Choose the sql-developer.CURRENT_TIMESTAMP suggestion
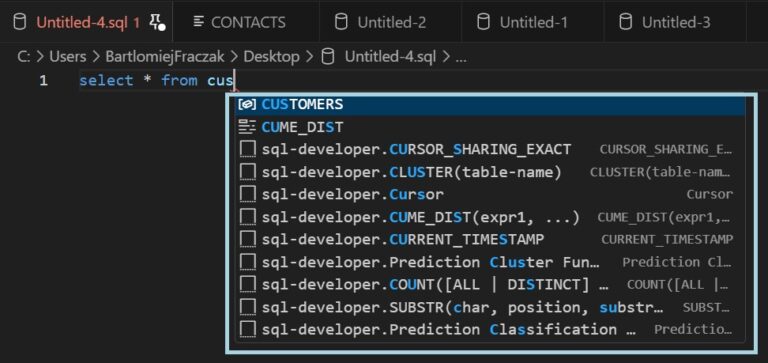Screen dimensions: 768x363 tap(490, 240)
